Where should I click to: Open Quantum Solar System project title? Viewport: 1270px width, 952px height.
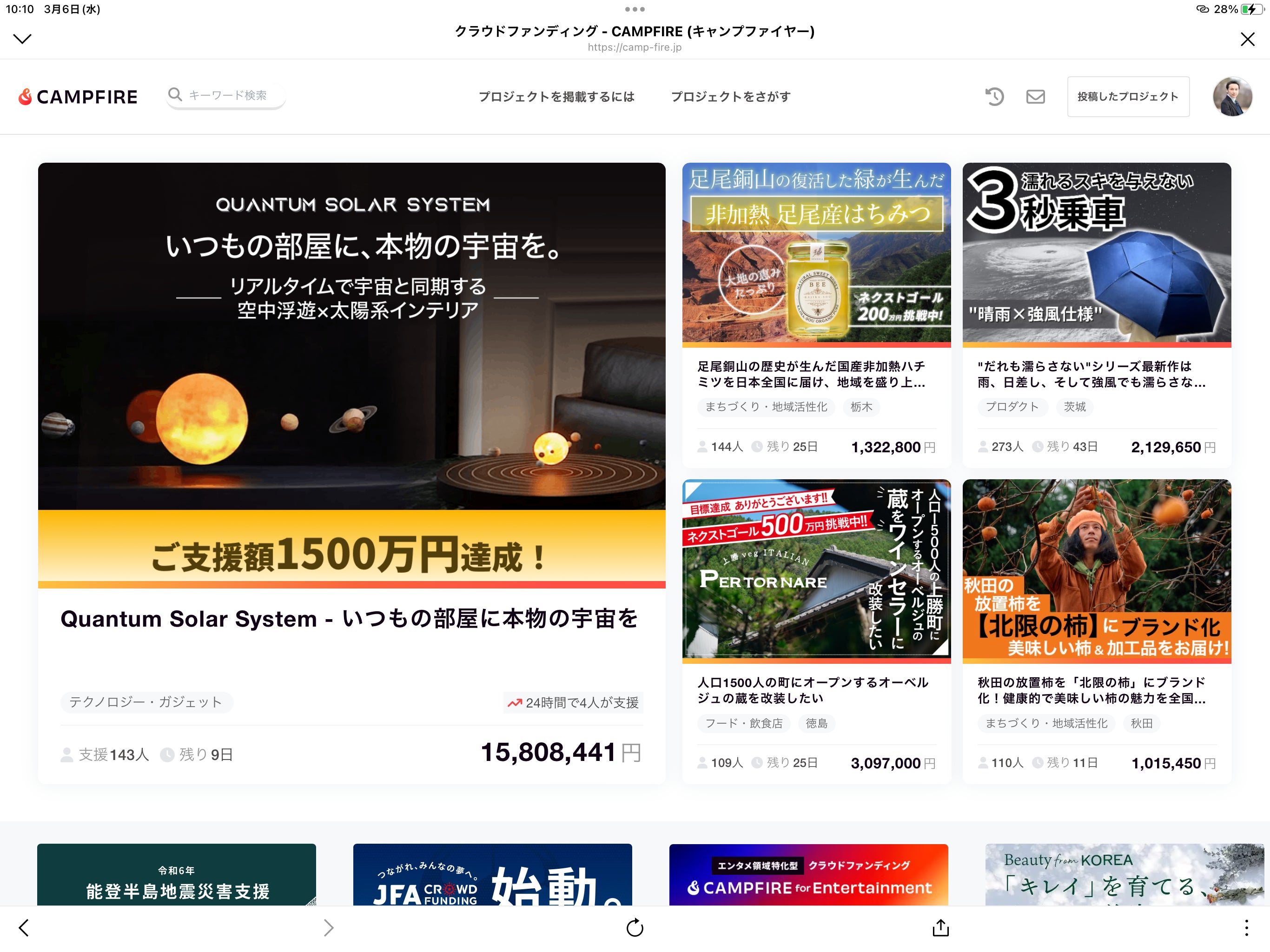coord(349,619)
